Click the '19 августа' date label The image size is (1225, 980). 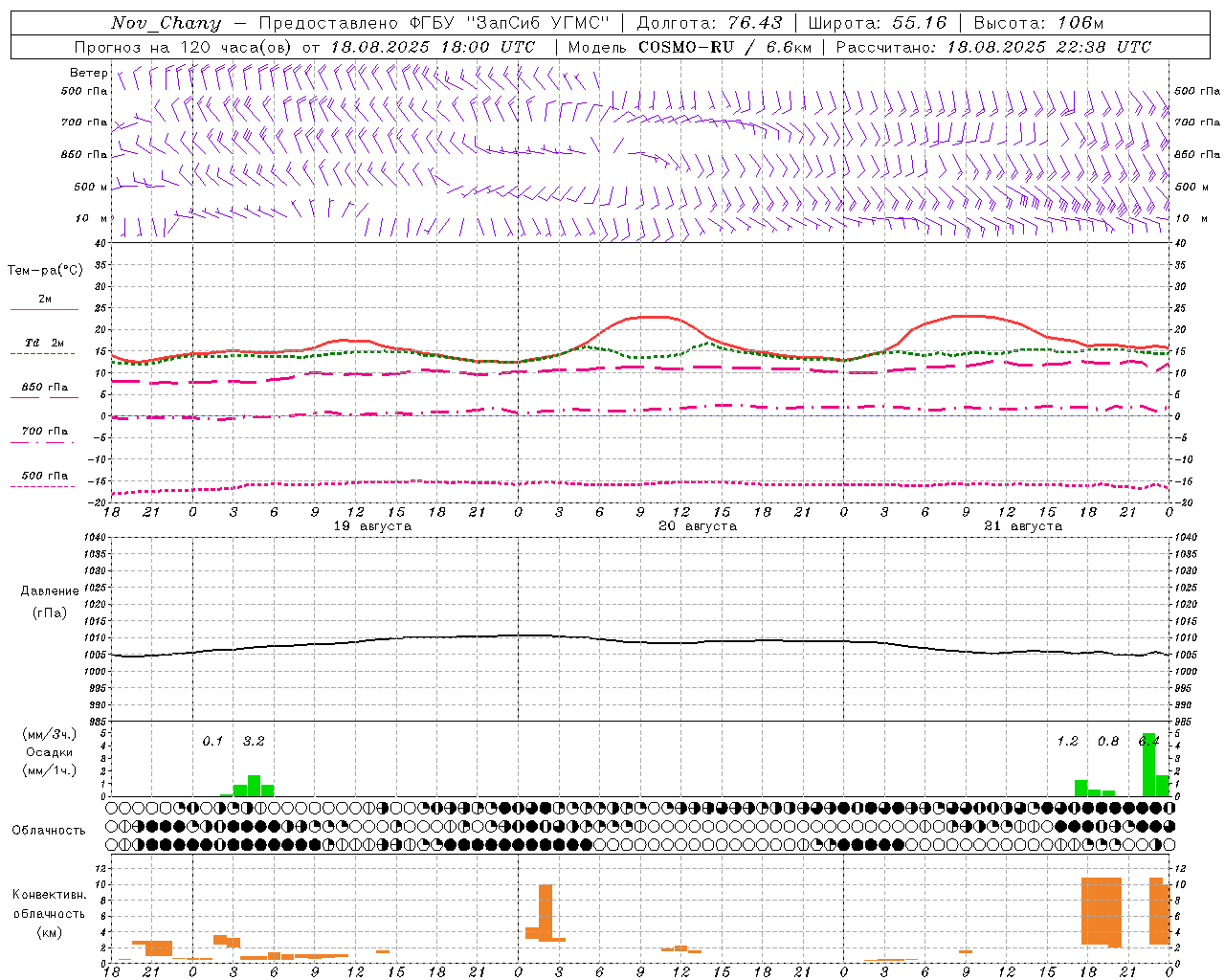372,526
